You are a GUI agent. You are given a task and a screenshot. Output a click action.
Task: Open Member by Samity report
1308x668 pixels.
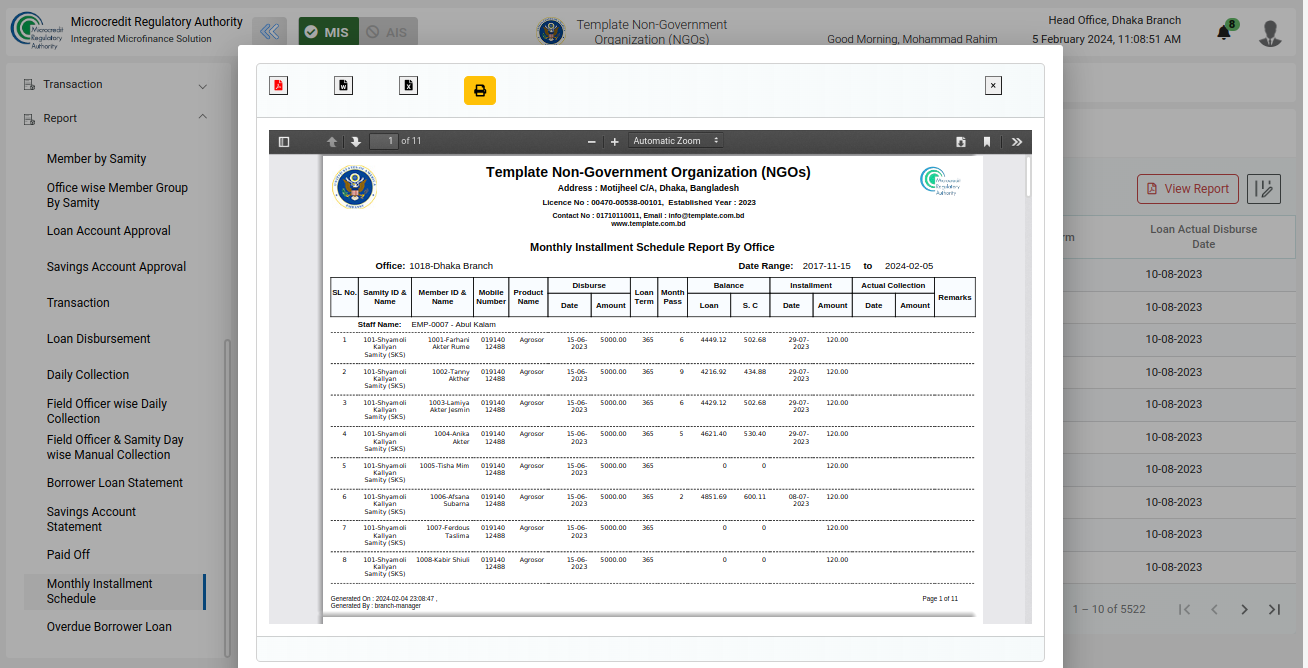(96, 159)
